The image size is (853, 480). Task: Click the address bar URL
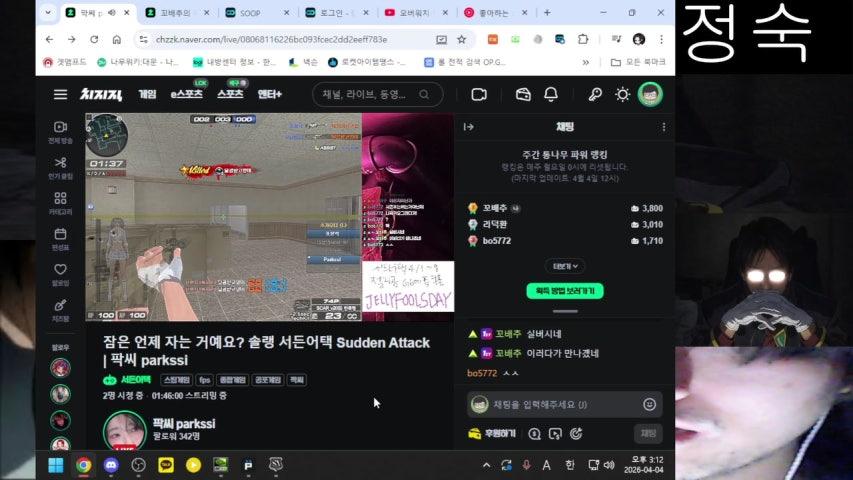click(x=271, y=40)
